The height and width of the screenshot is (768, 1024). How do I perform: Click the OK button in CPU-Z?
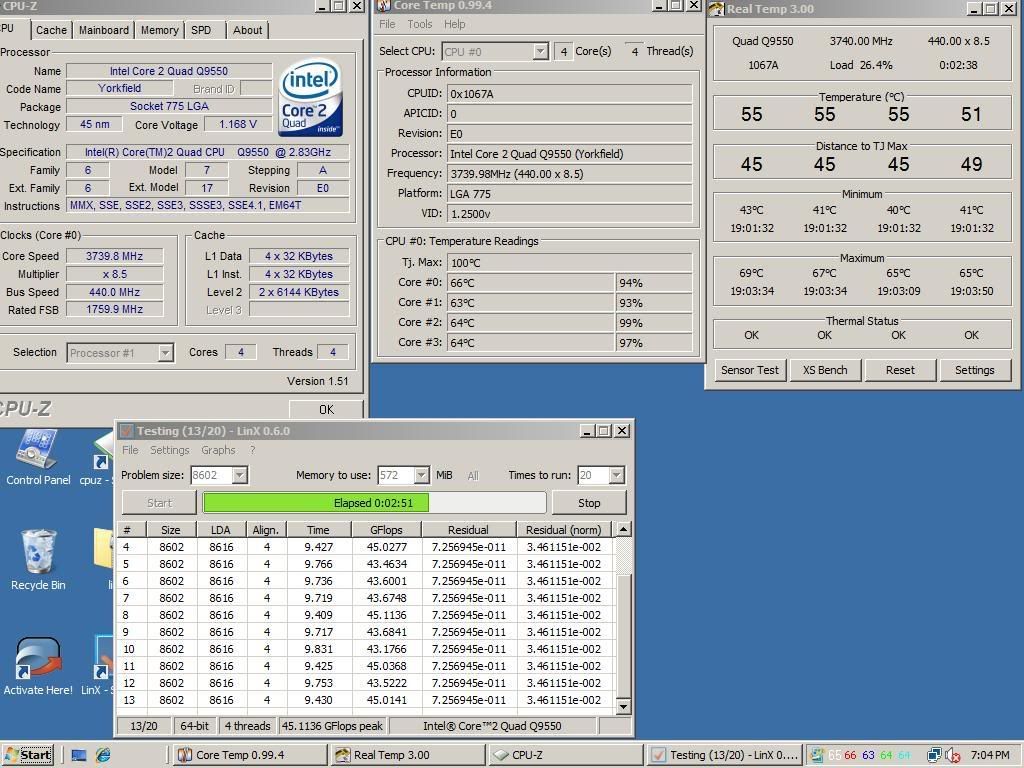[x=327, y=409]
